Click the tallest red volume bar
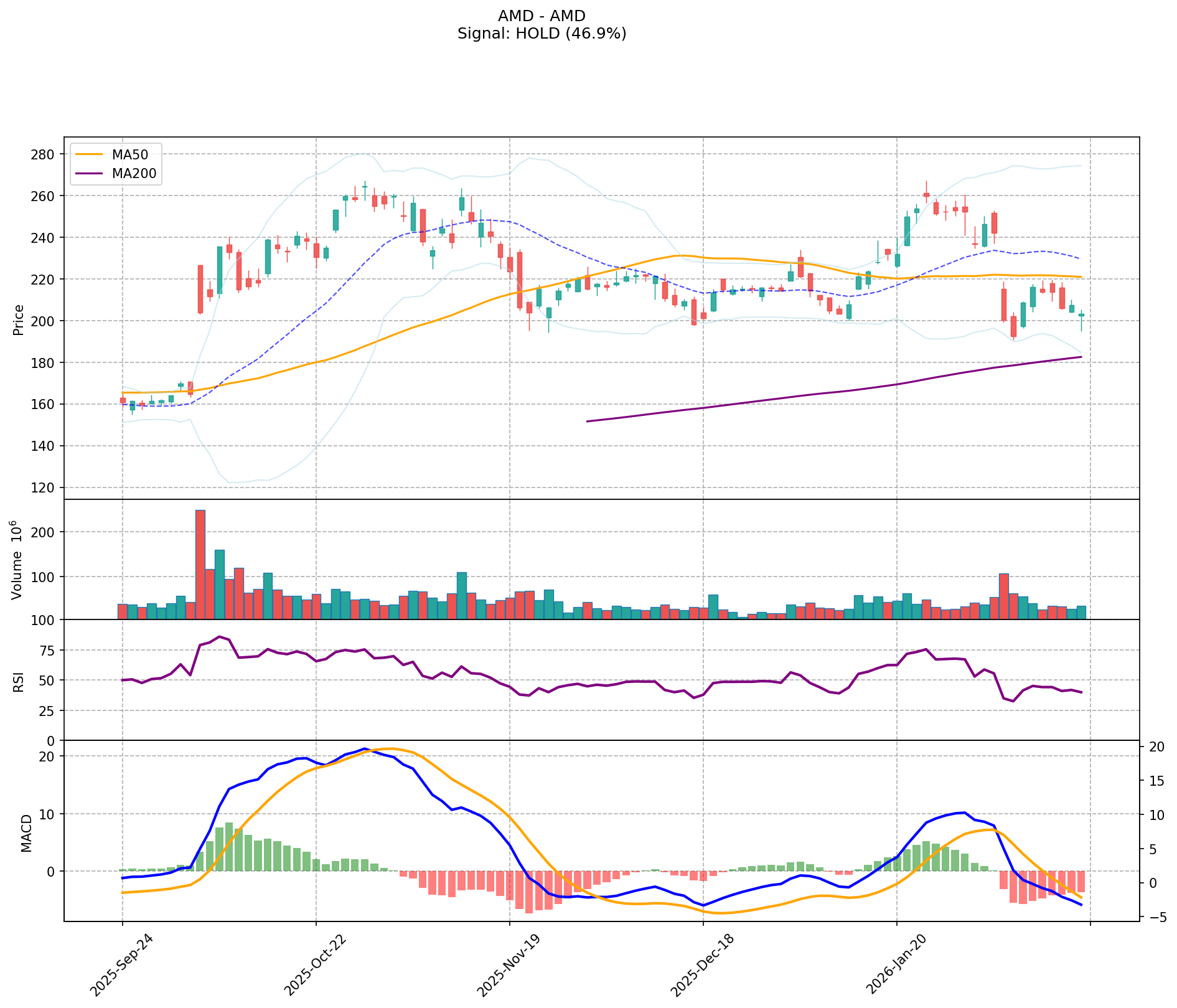This screenshot has width=1177, height=1008. point(200,564)
